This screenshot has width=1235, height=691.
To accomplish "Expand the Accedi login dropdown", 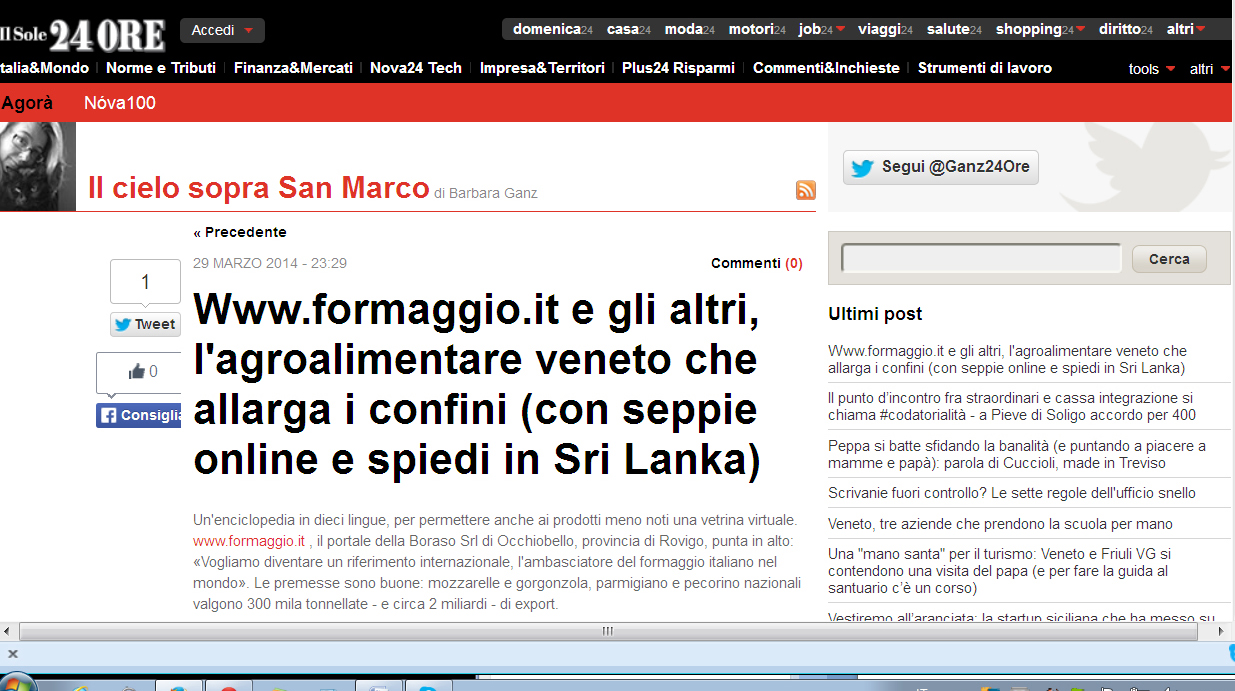I will (222, 30).
